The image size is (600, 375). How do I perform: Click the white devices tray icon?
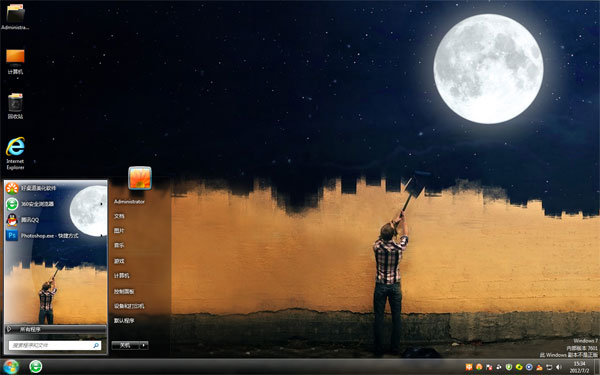(x=499, y=367)
